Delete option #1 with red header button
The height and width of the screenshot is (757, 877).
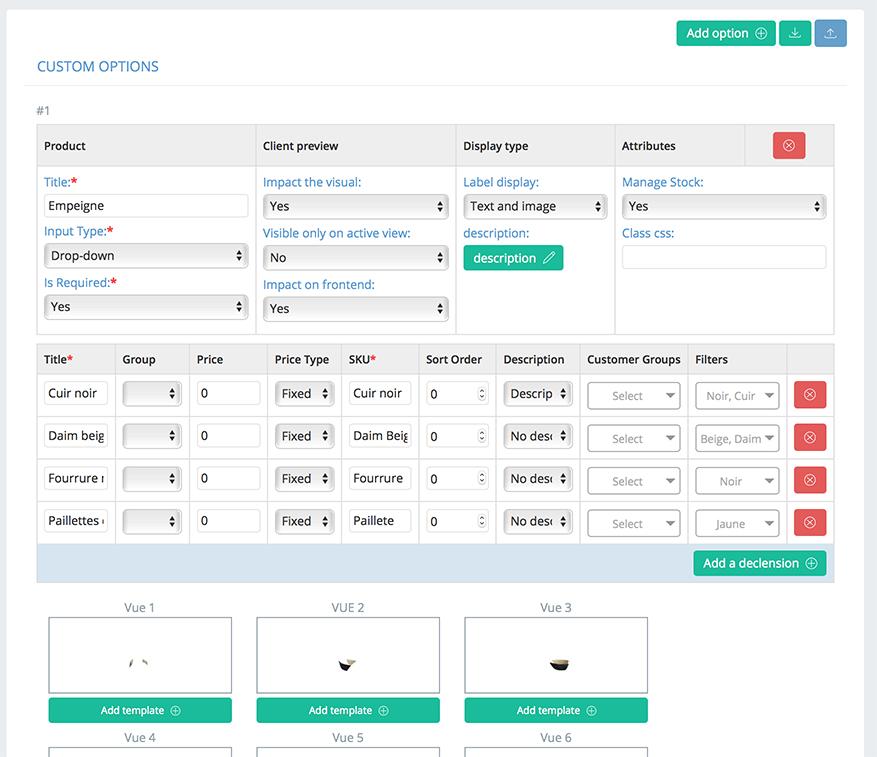coord(789,145)
